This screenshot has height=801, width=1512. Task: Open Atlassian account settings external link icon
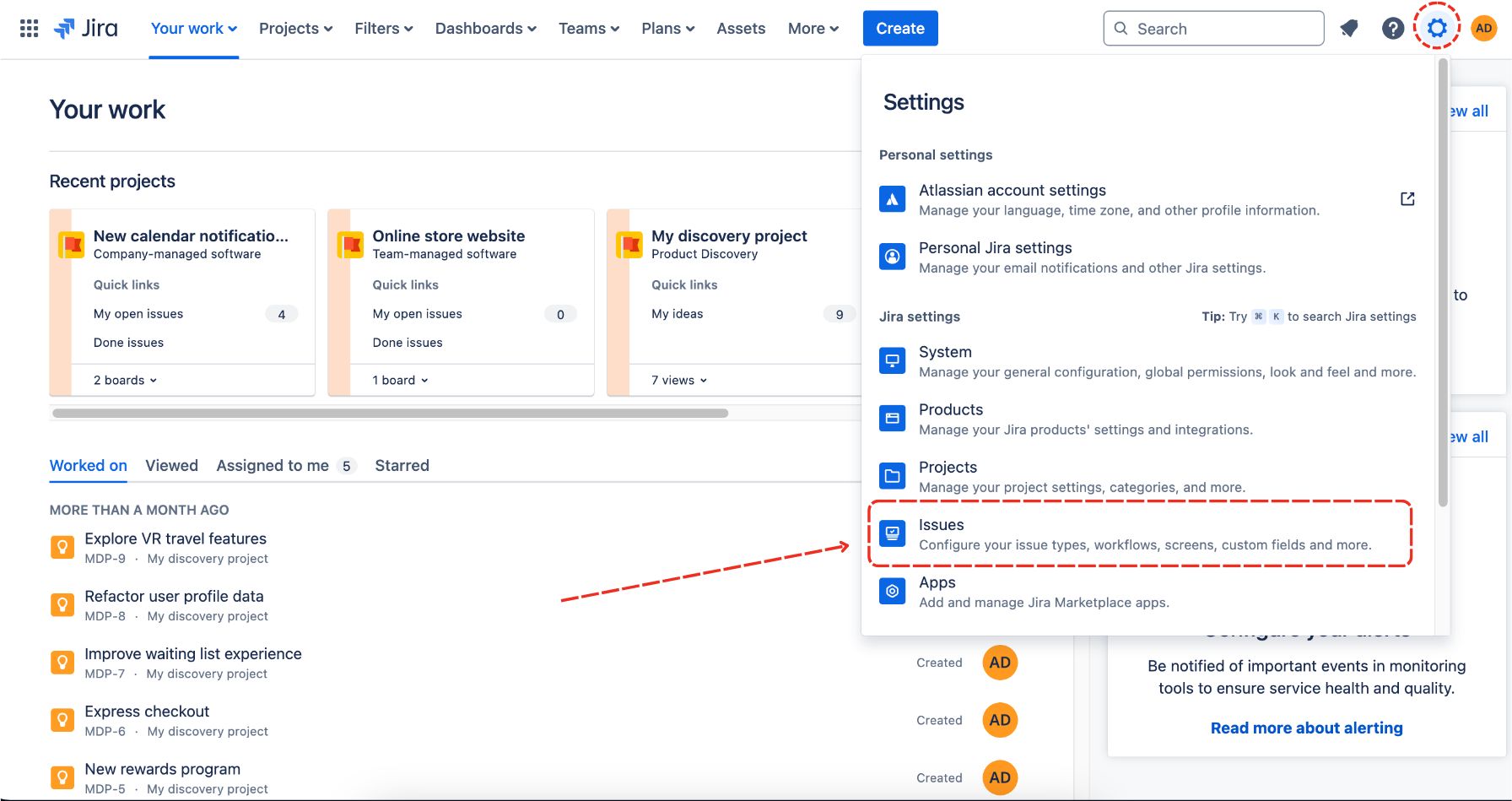[1407, 199]
